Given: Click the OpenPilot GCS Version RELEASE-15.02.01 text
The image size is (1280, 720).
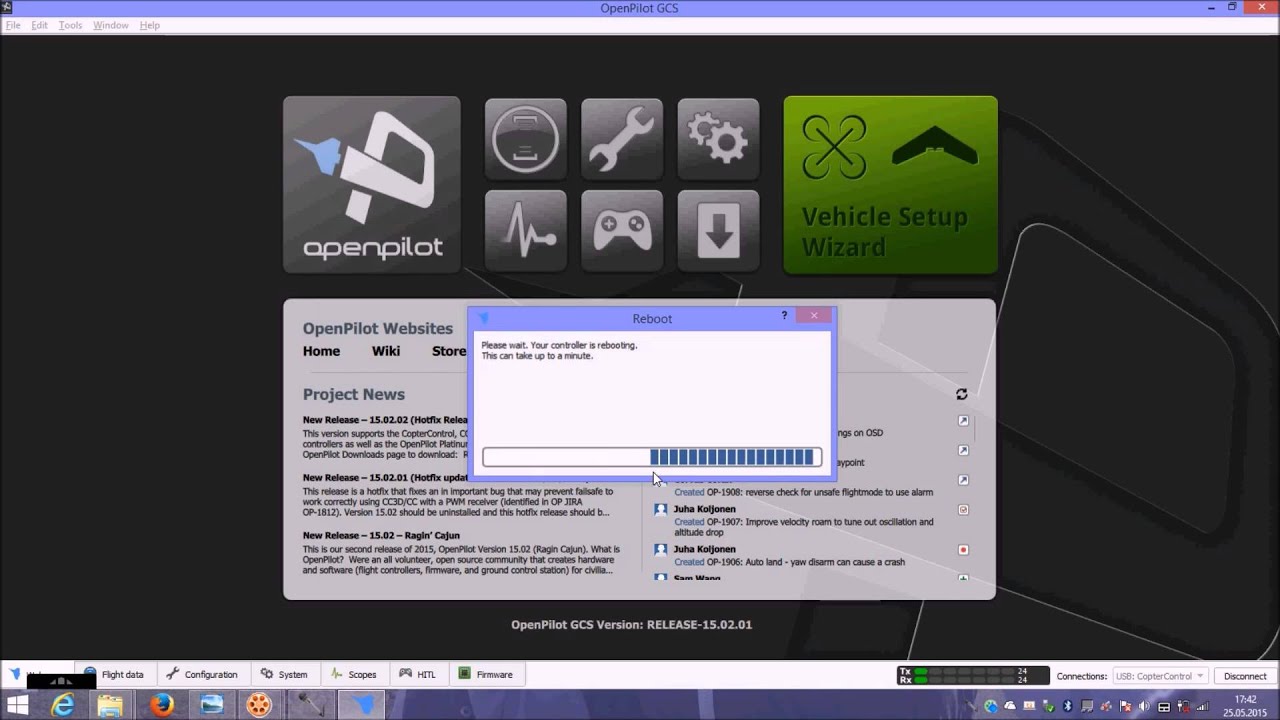Looking at the screenshot, I should tap(631, 624).
